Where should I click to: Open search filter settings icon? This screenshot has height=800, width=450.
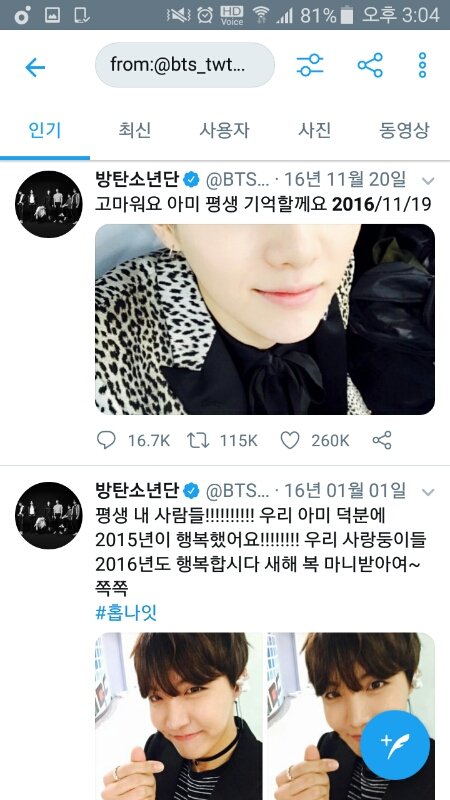pos(310,65)
